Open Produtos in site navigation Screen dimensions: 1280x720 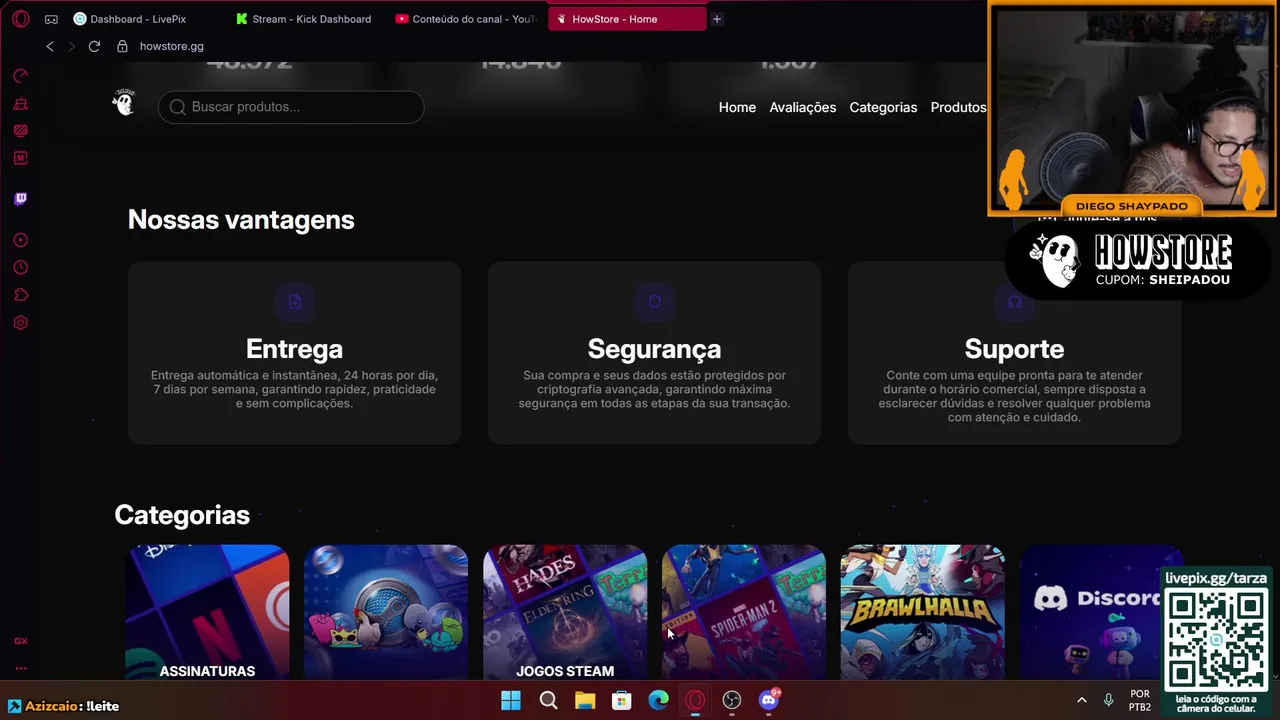tap(958, 107)
